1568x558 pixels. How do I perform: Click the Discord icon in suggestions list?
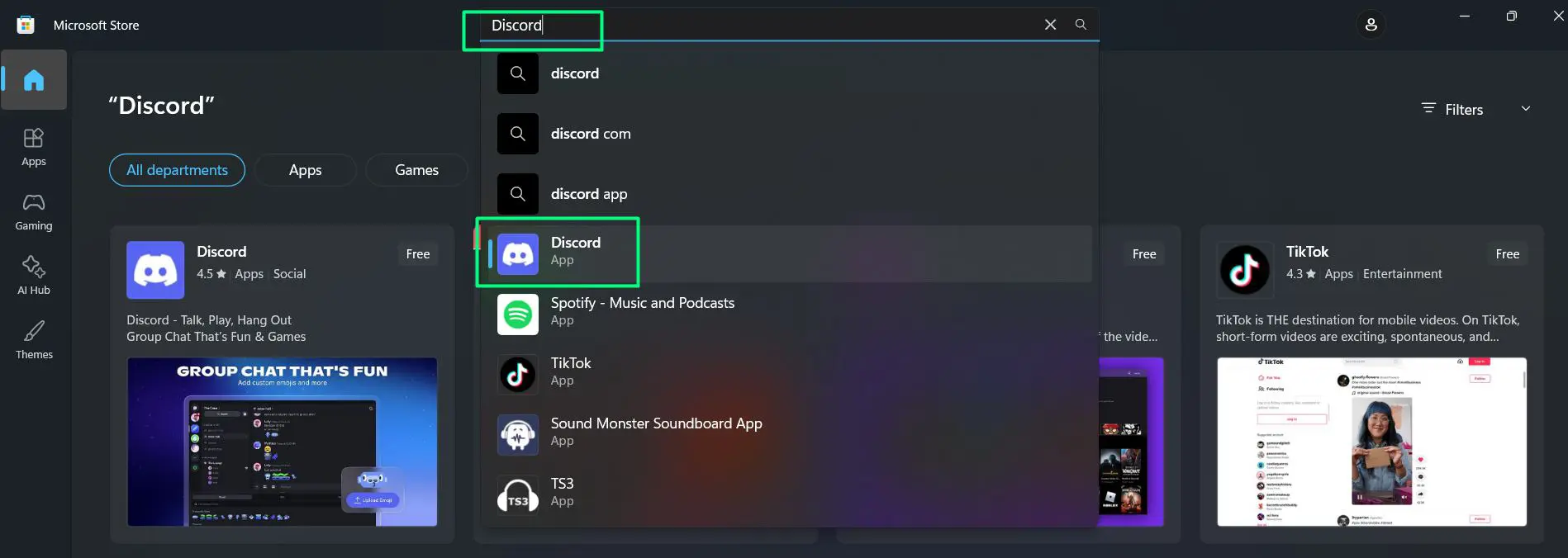[518, 254]
